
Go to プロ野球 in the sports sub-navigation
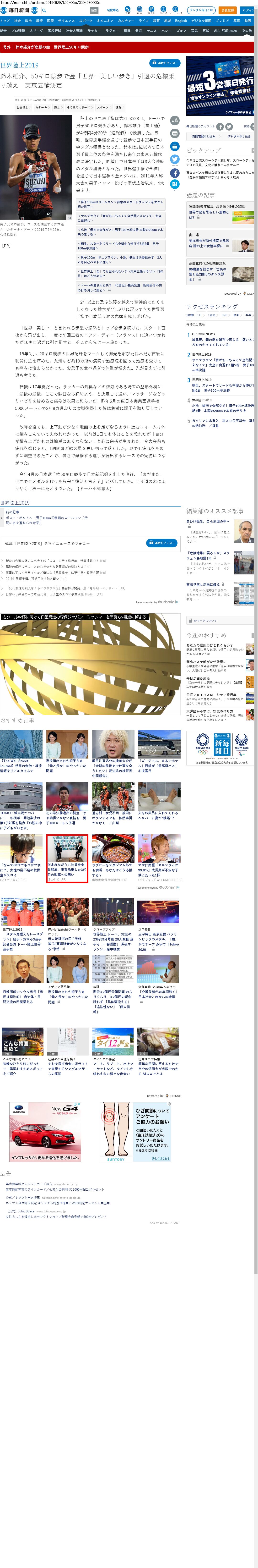(18, 30)
